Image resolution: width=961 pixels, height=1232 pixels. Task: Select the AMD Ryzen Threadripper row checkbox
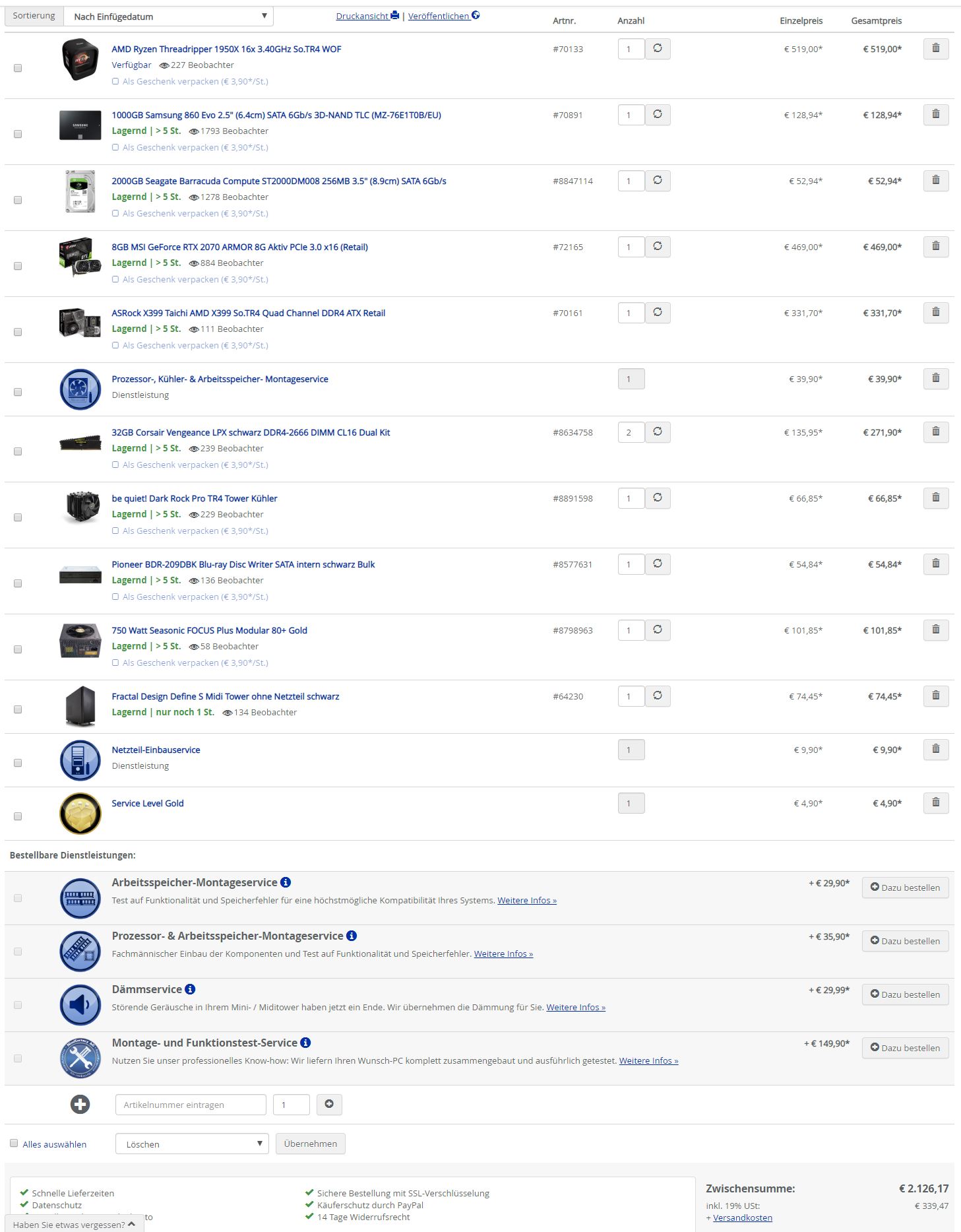point(18,68)
